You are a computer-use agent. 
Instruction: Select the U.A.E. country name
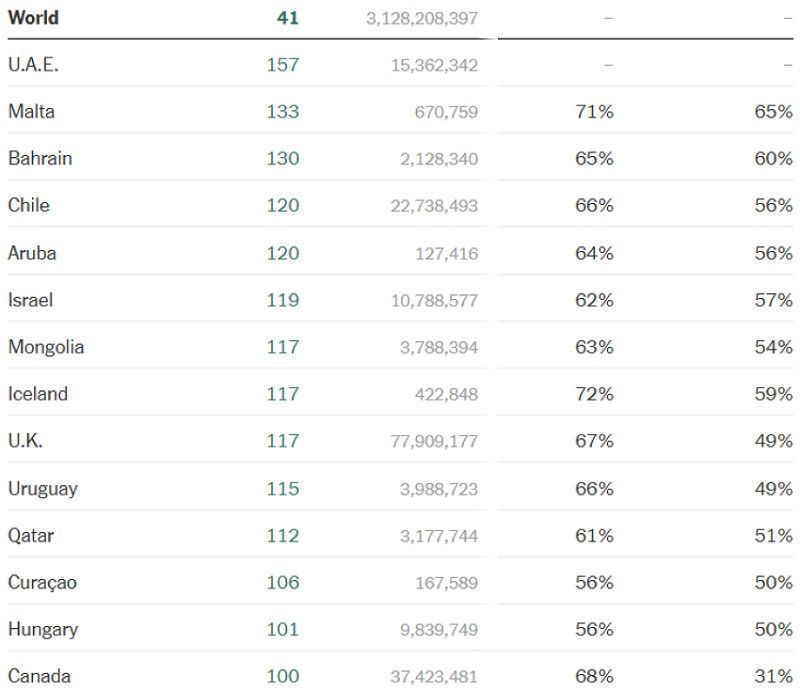[33, 65]
